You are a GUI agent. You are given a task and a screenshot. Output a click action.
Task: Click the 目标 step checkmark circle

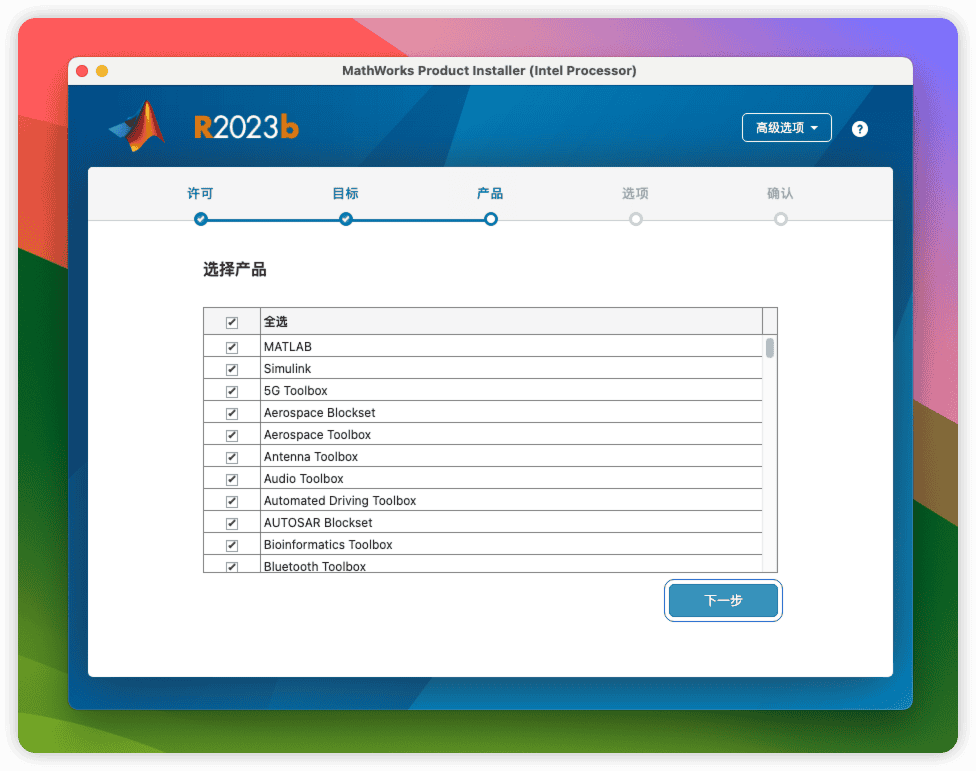[x=345, y=219]
